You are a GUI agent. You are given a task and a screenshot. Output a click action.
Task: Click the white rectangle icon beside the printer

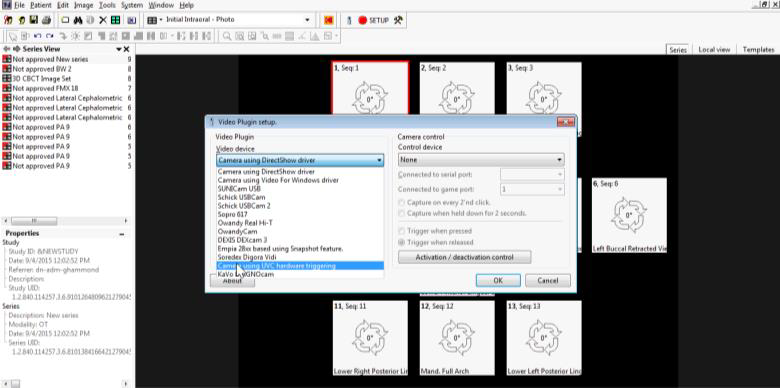click(65, 20)
